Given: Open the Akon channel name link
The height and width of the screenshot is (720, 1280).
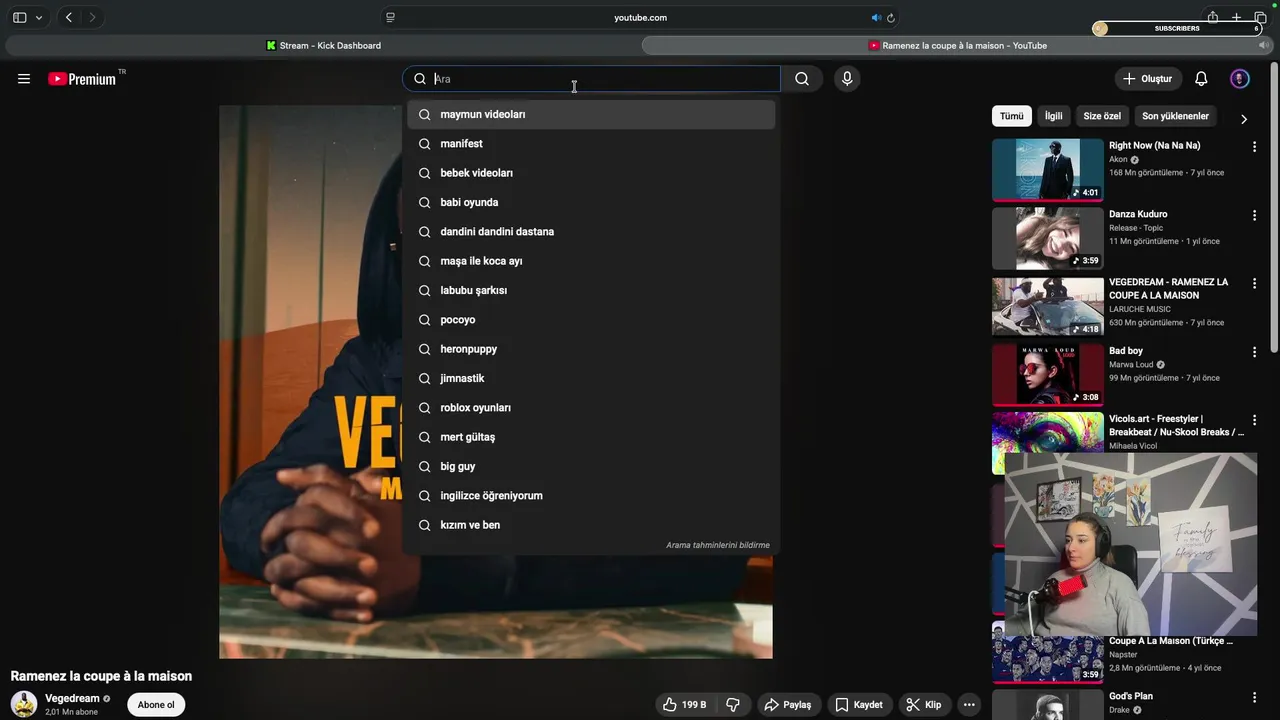Looking at the screenshot, I should click(1118, 159).
